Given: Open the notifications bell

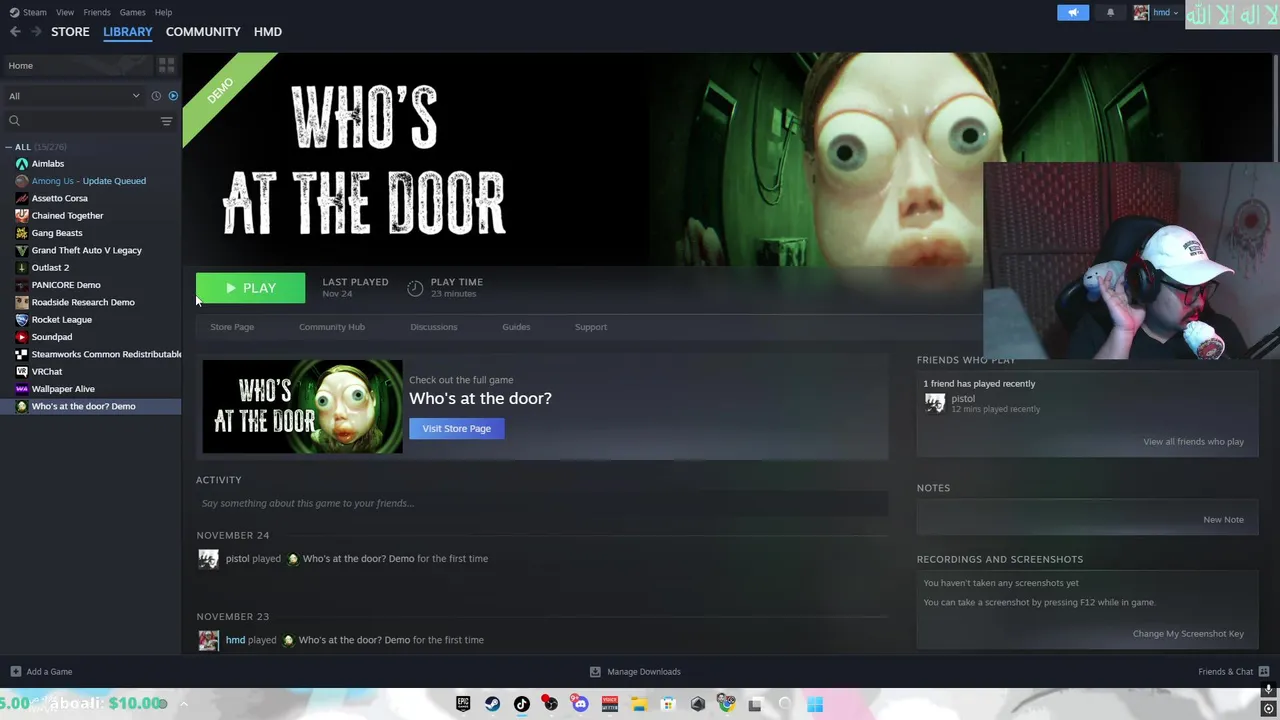Looking at the screenshot, I should point(1110,13).
